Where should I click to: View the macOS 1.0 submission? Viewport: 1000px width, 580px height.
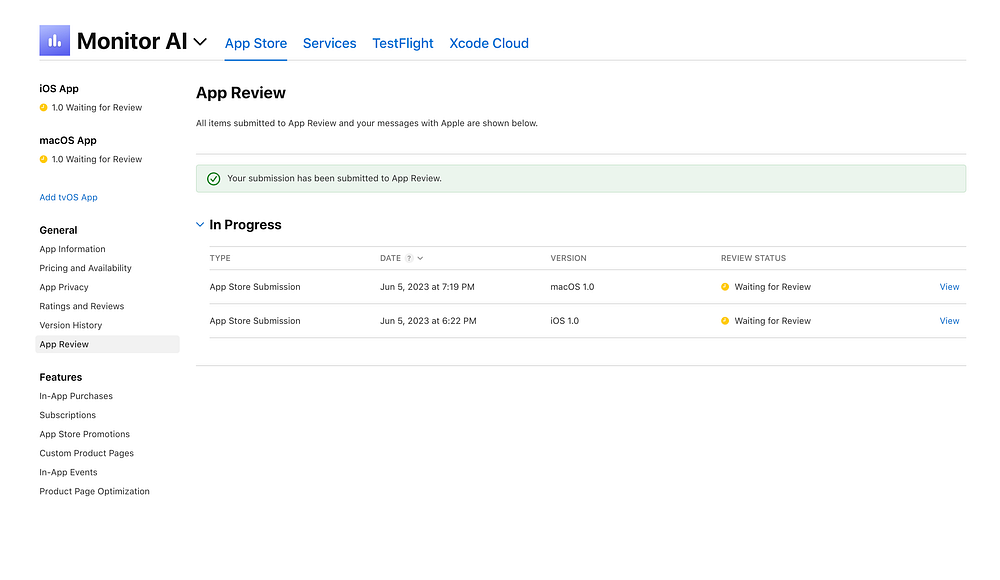coord(949,287)
